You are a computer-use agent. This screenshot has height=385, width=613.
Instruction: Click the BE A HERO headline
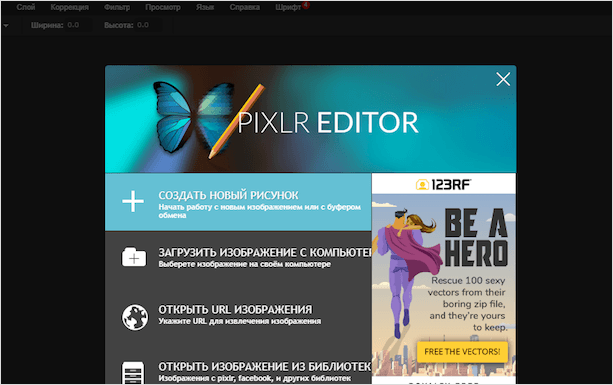[x=476, y=237]
